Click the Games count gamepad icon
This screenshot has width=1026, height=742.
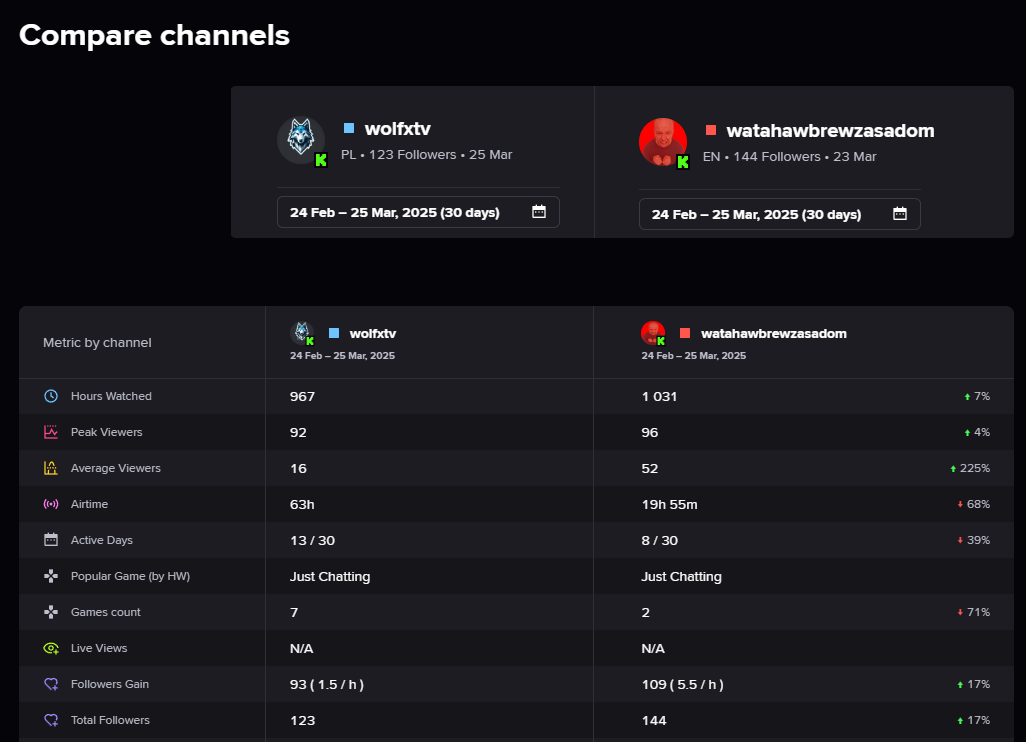point(51,612)
